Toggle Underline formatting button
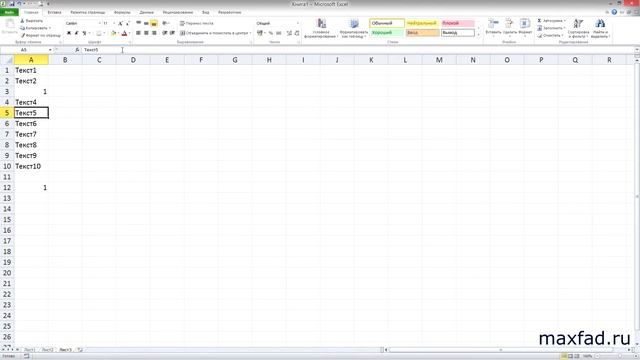640x360 pixels. coord(84,33)
